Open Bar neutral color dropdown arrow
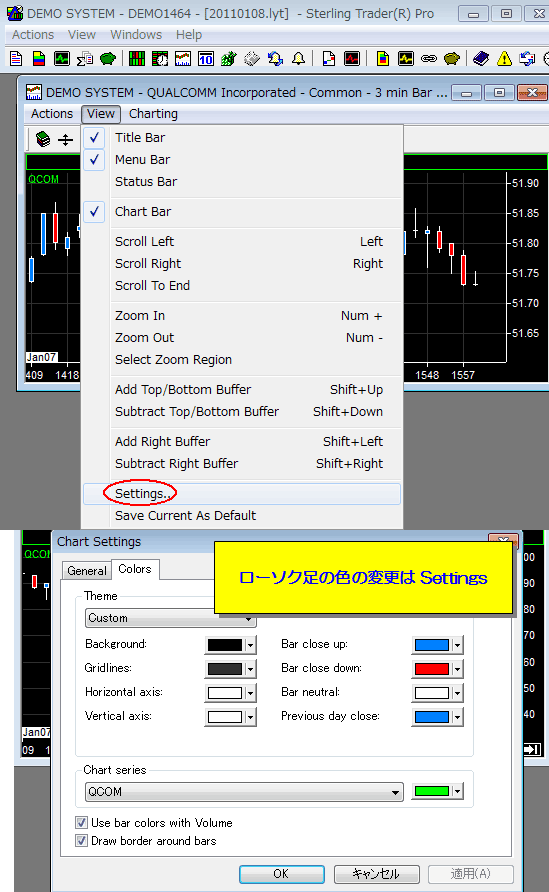The image size is (549, 892). [x=457, y=693]
